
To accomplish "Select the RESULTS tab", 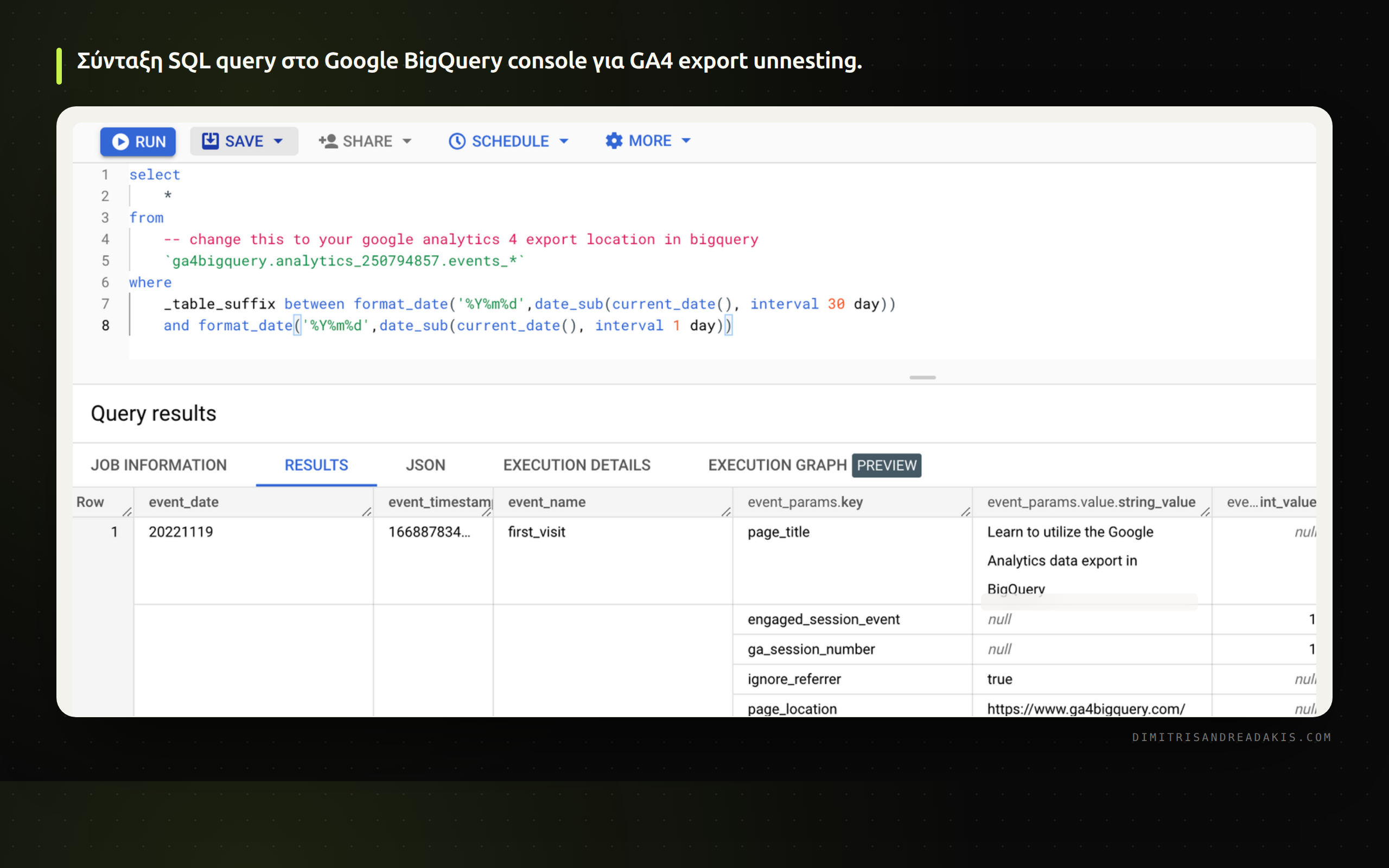I will [316, 465].
